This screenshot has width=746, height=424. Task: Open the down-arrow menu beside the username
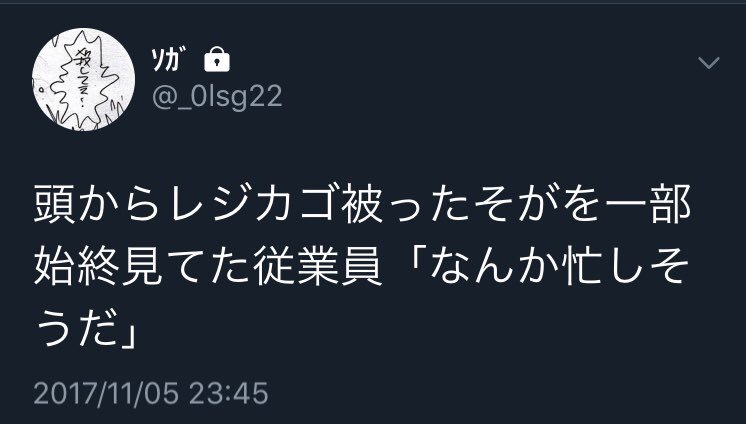[708, 62]
